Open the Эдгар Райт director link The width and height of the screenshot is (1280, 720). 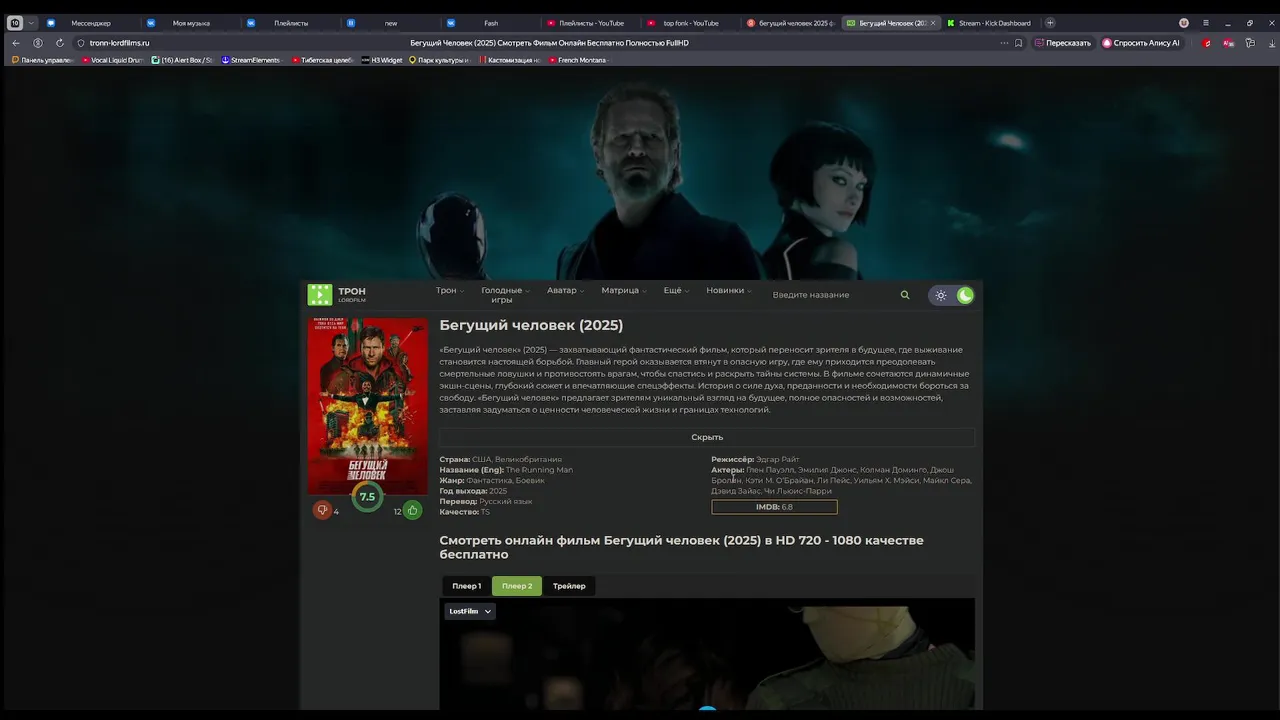click(x=778, y=460)
